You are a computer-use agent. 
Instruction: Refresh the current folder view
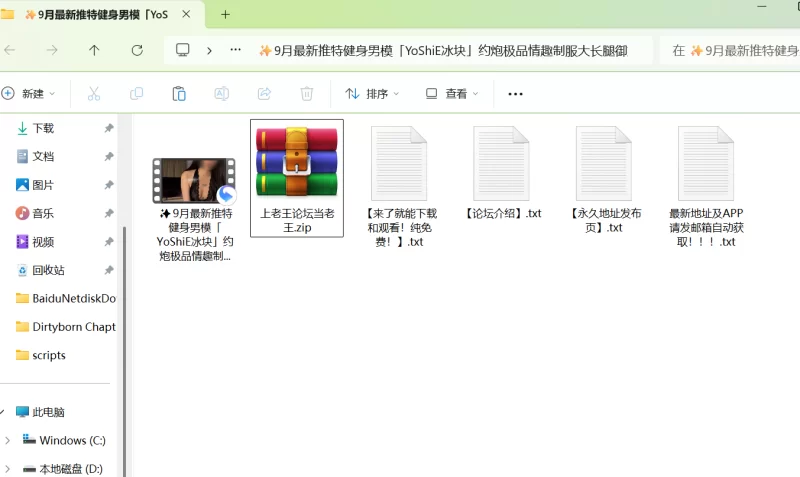pyautogui.click(x=137, y=50)
